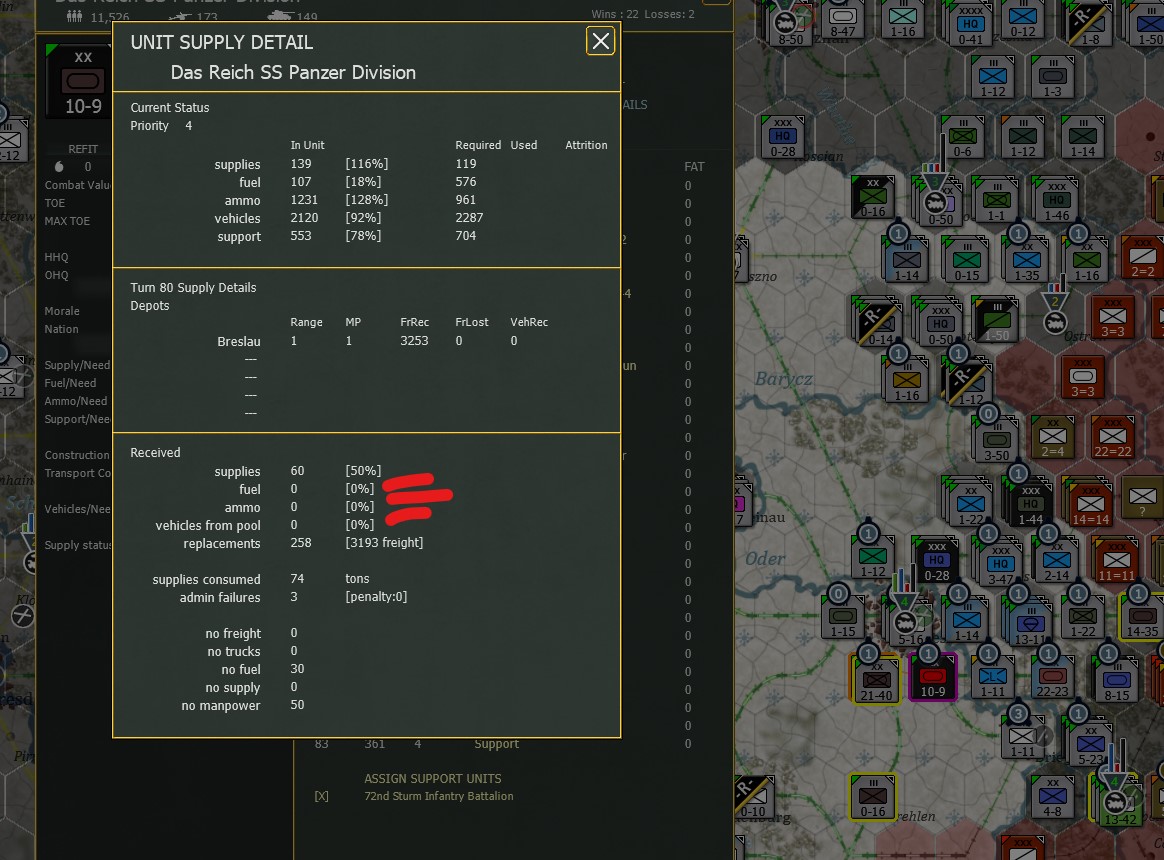
Task: Click the HHQ label in unit panel
Action: pyautogui.click(x=56, y=257)
